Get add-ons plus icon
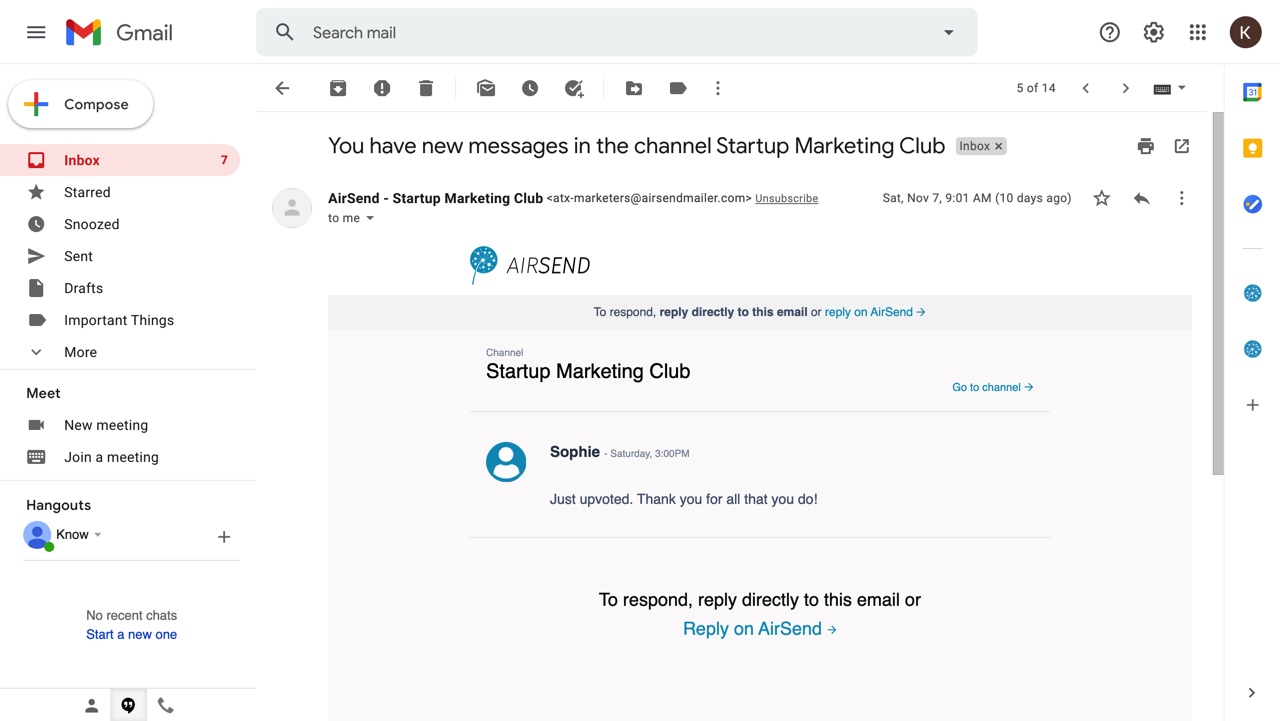 pos(1252,405)
